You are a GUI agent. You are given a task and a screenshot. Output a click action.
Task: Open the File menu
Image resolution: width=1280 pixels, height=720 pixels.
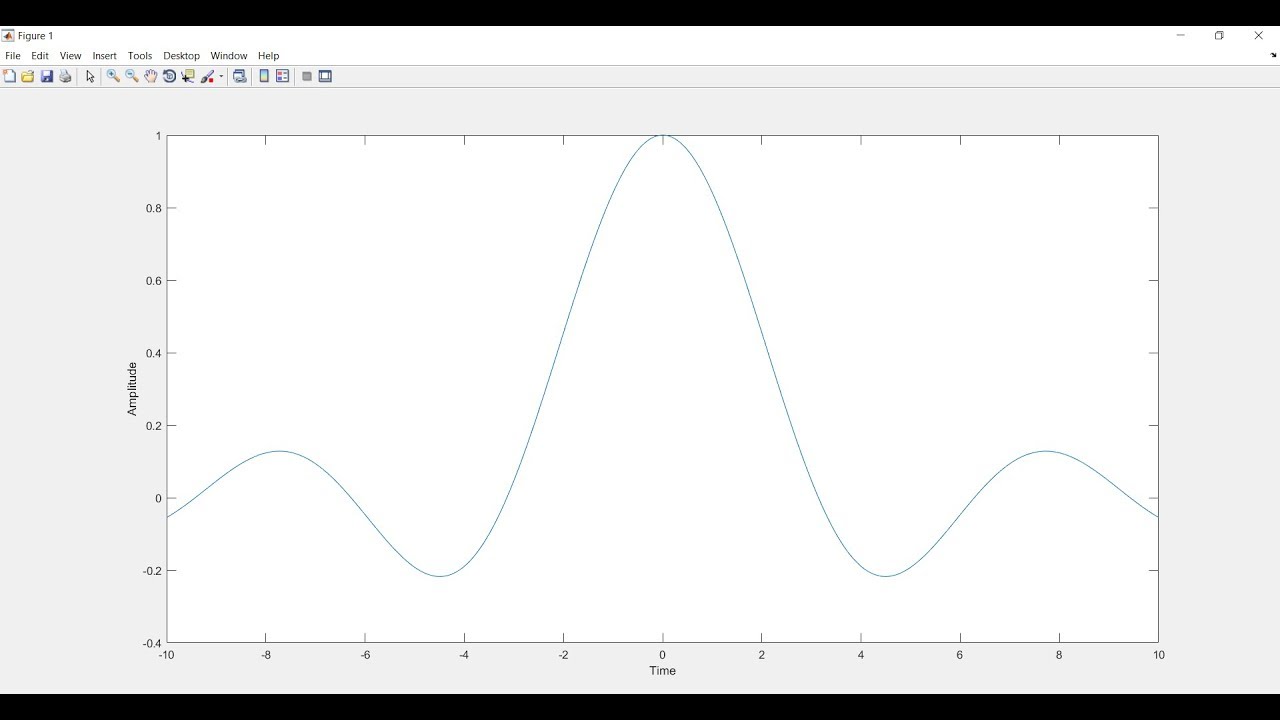13,56
